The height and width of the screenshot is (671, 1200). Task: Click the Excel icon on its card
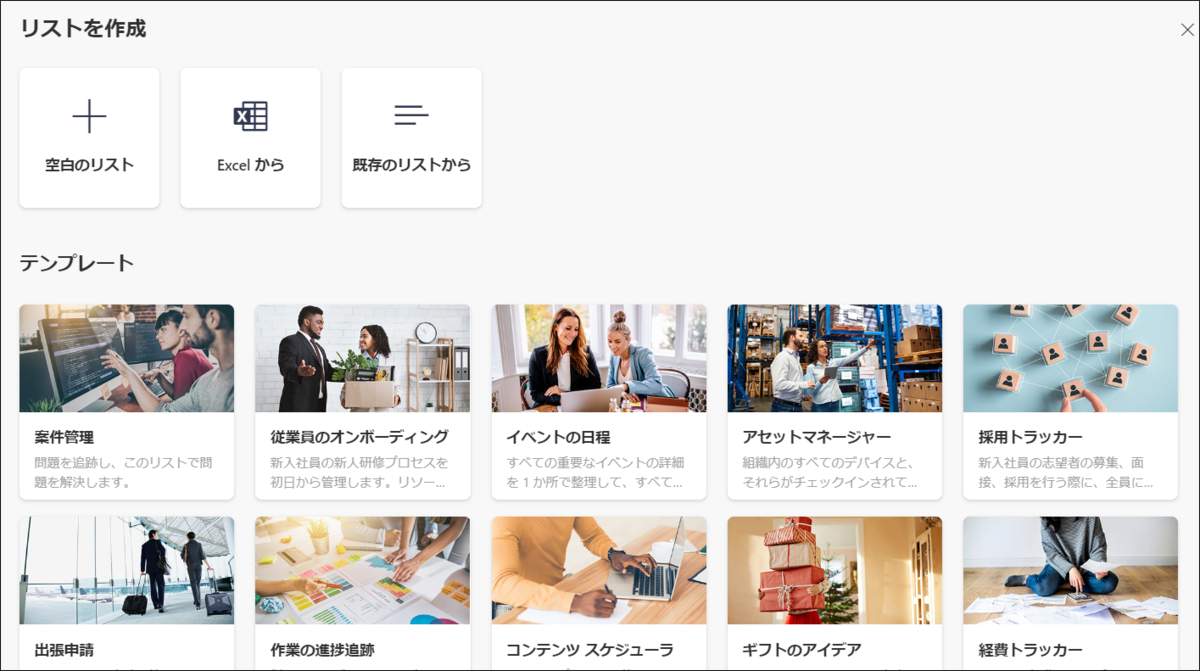[x=250, y=116]
